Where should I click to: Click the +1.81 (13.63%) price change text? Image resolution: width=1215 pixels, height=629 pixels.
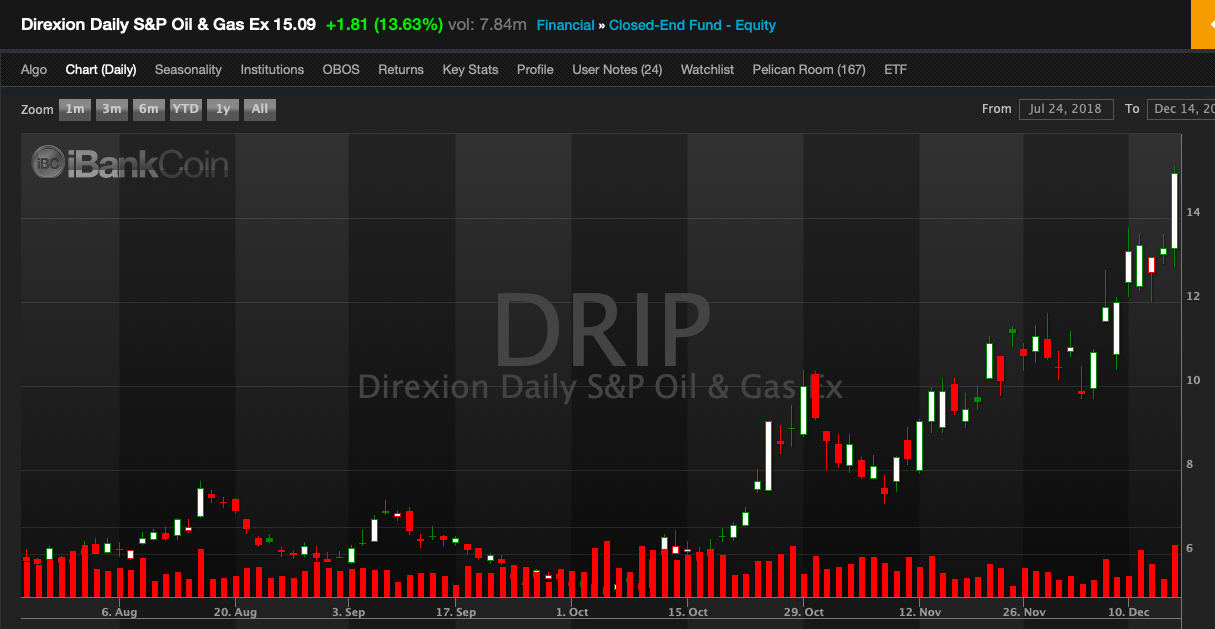[384, 24]
